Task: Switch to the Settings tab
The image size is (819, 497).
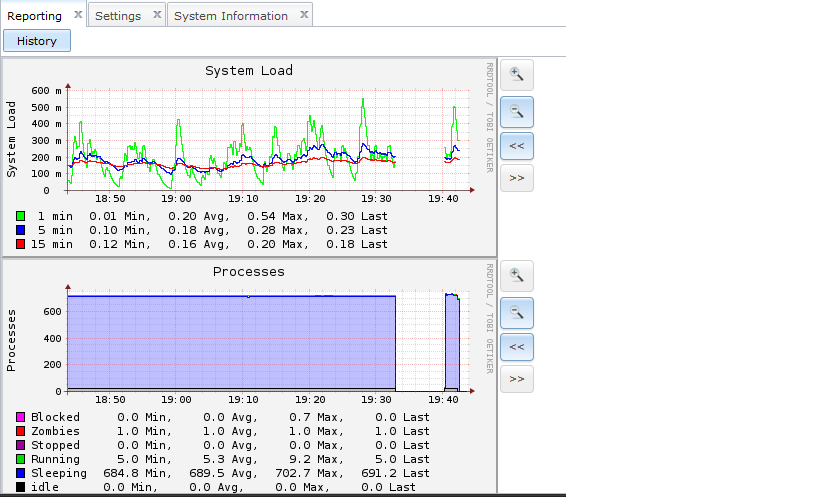Action: pos(118,16)
